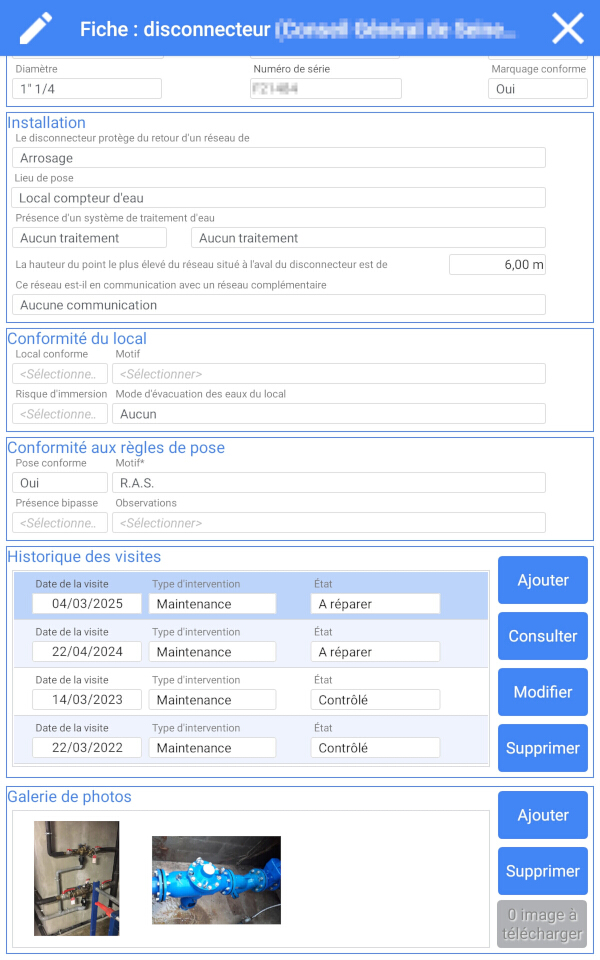Click Supprimer next to visit history
Screen dimensions: 600x960
coord(542,748)
